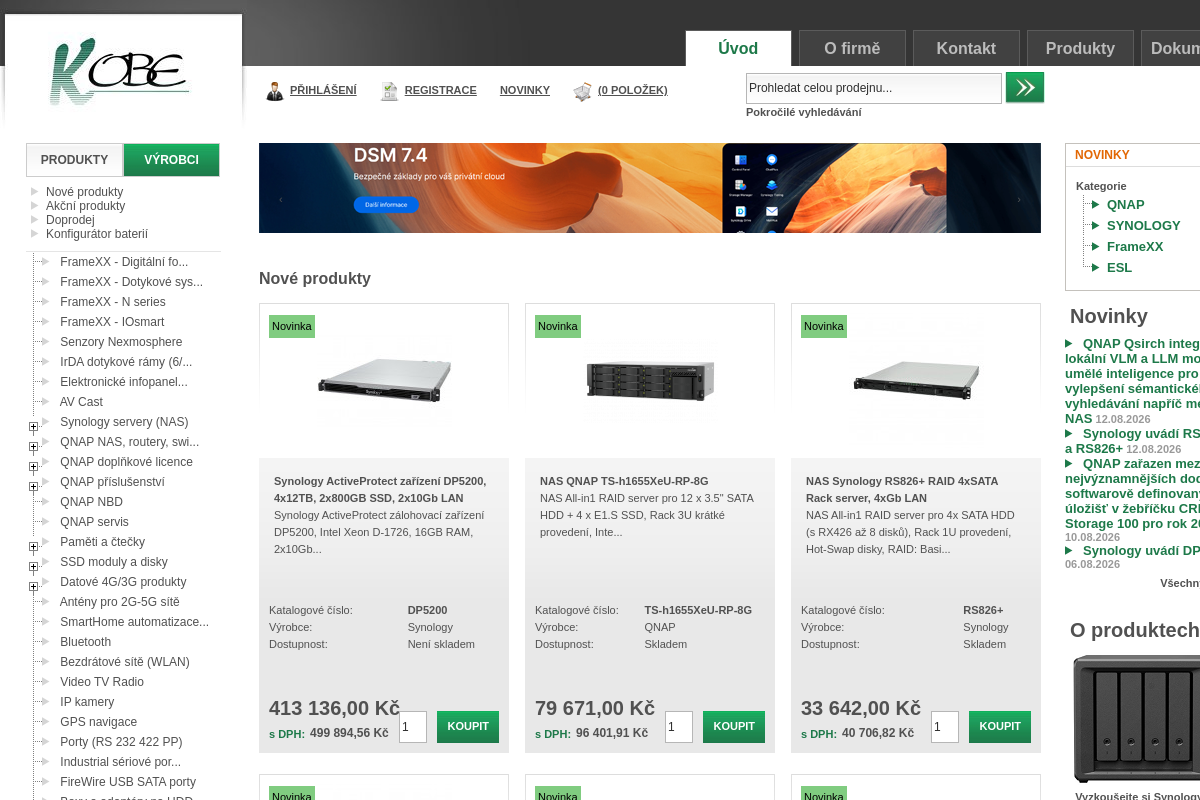
Task: Open the (0 POLOŽEK) cart link
Action: (632, 90)
